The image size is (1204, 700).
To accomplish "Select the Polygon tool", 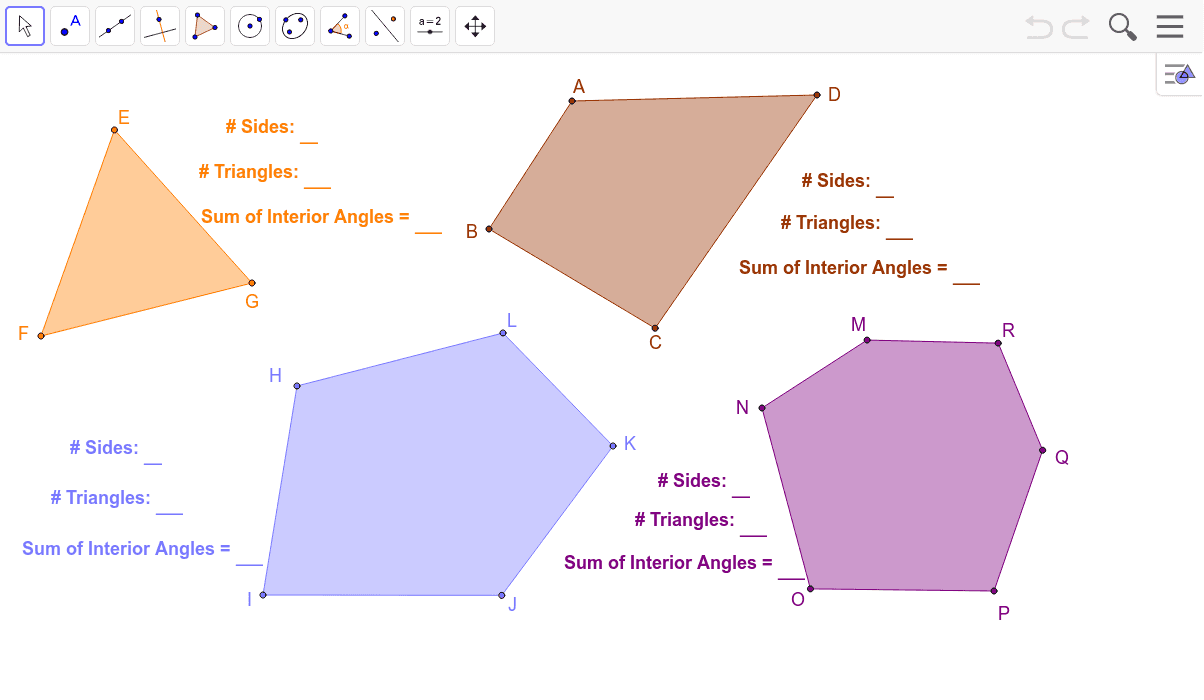I will click(205, 26).
